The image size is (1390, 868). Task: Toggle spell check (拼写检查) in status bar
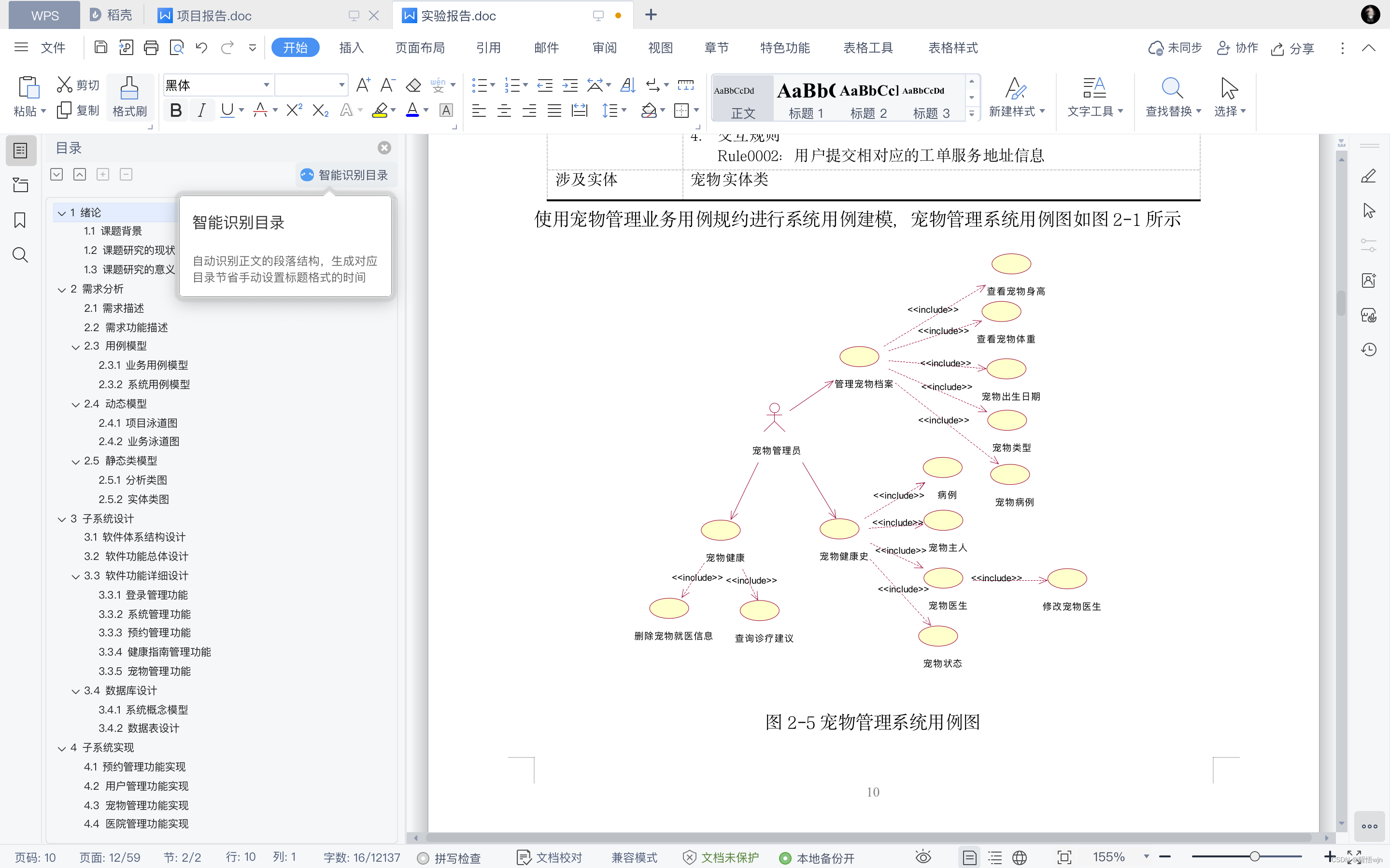tap(450, 858)
